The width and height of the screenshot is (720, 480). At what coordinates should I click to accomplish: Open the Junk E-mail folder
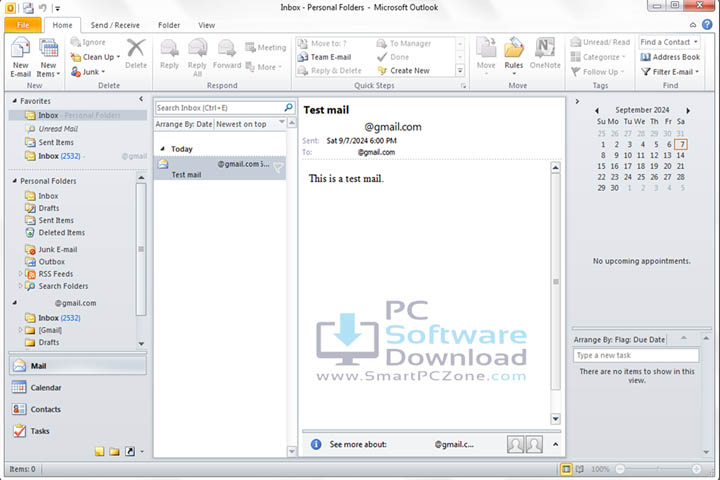pos(57,249)
